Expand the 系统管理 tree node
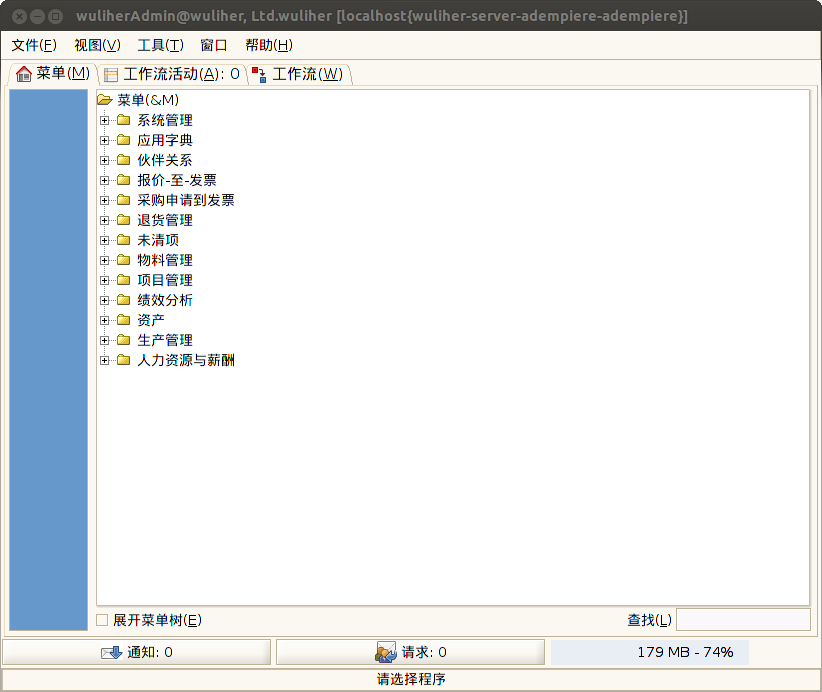The width and height of the screenshot is (822, 692). (x=105, y=121)
